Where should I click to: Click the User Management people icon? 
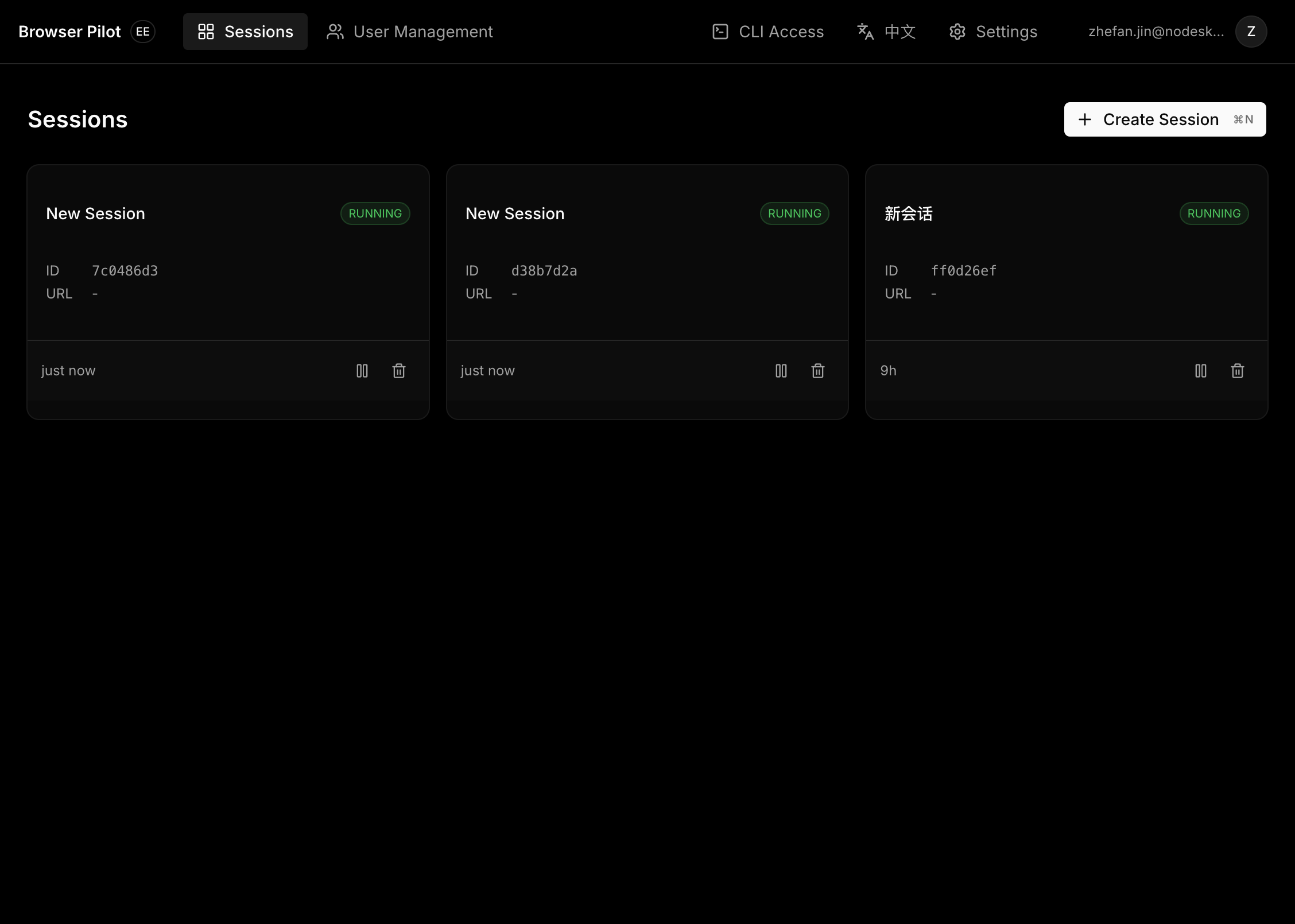click(x=335, y=32)
